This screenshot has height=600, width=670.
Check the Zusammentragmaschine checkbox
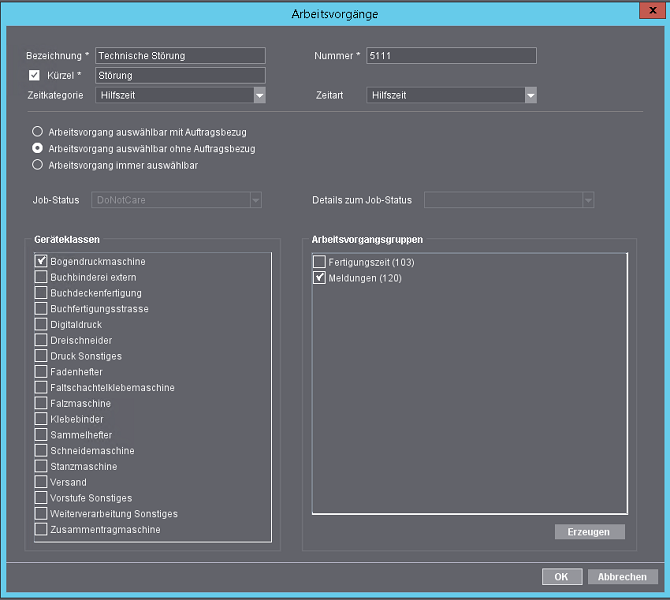click(41, 529)
